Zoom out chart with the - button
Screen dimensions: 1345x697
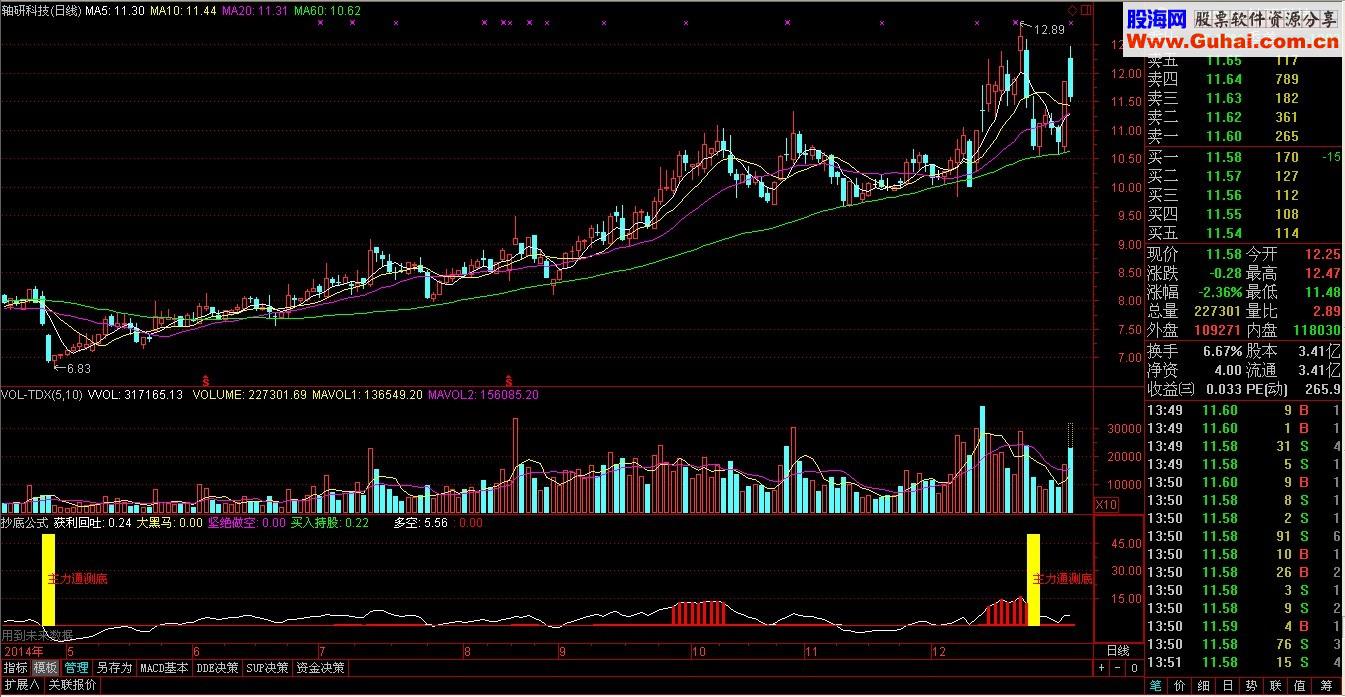click(x=1118, y=668)
